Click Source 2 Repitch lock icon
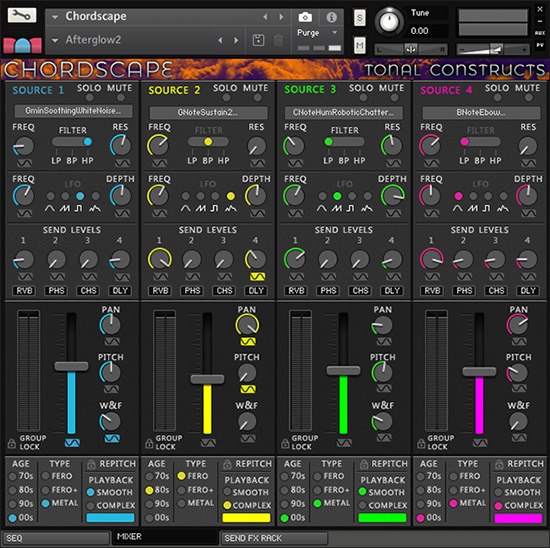550x548 pixels. pos(227,465)
